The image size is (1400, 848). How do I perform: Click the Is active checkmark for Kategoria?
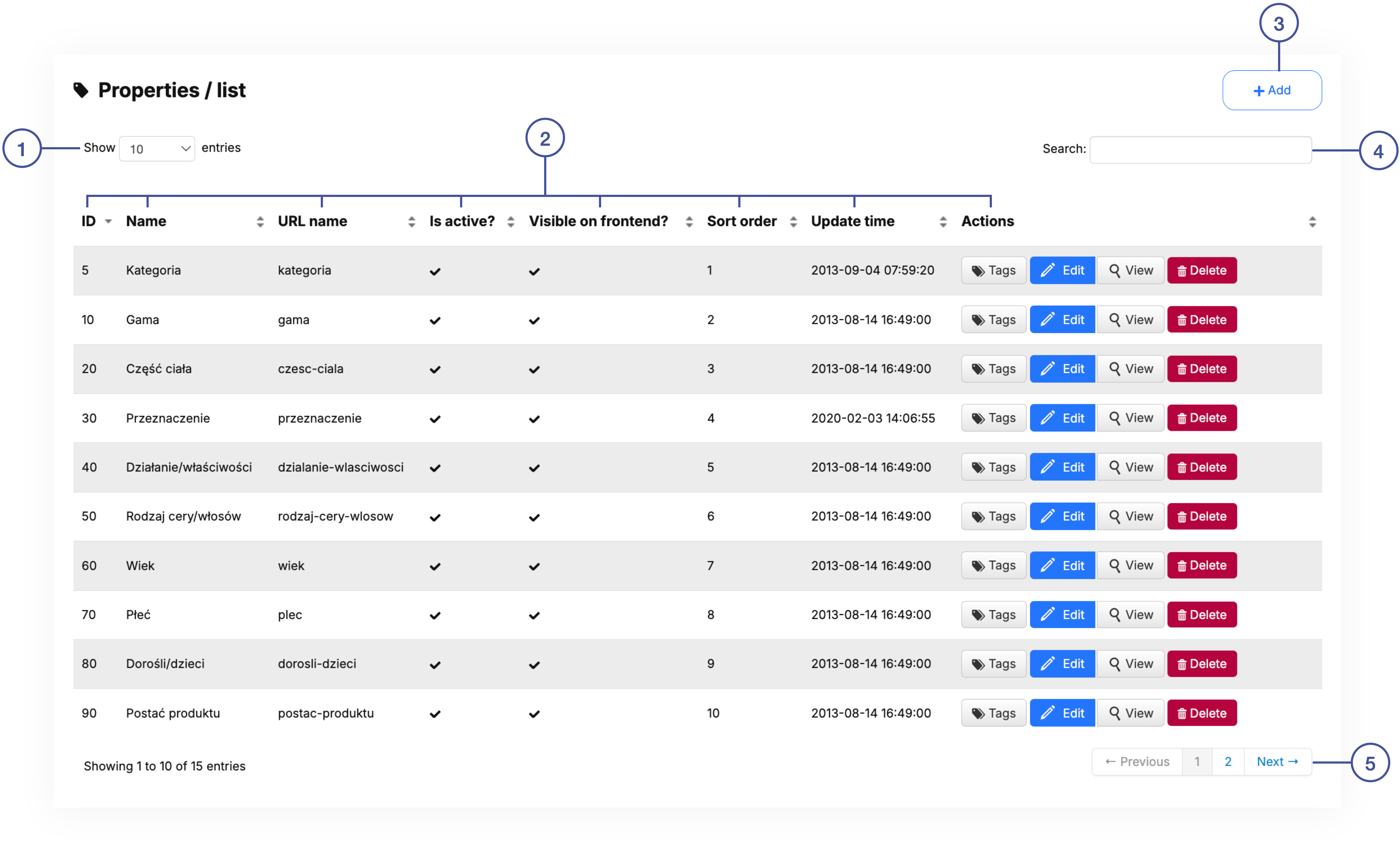435,272
